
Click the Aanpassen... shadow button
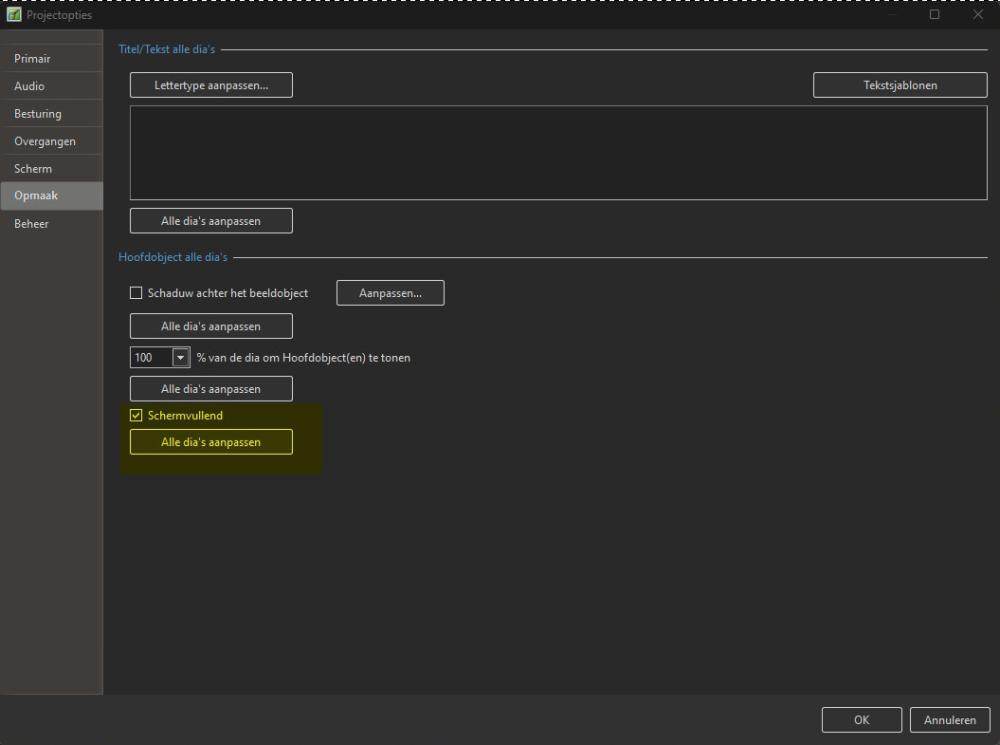coord(390,293)
